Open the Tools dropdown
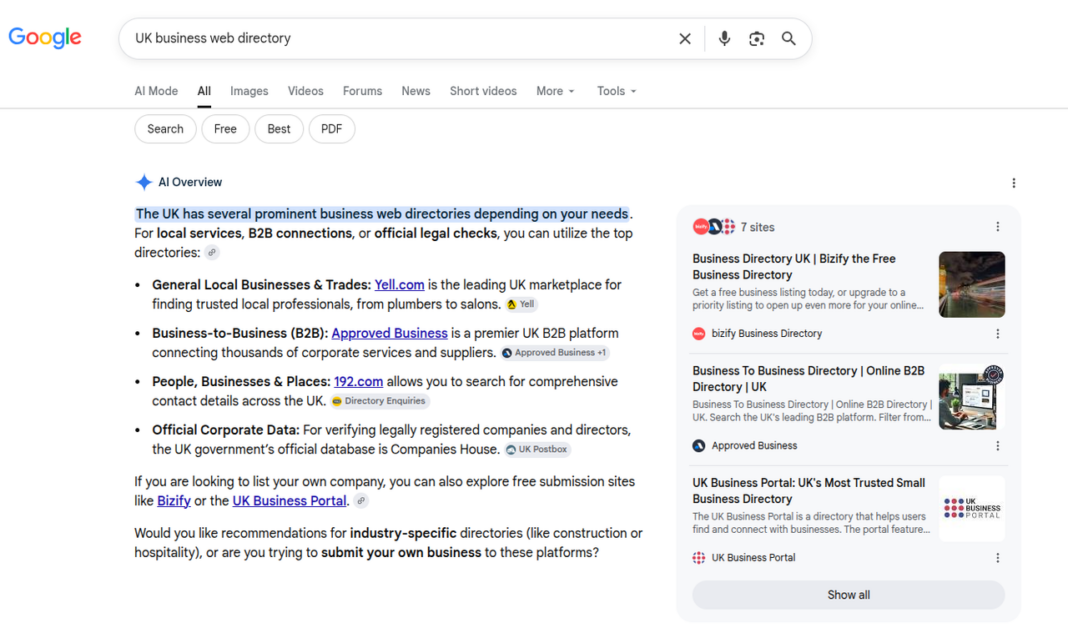 point(616,91)
